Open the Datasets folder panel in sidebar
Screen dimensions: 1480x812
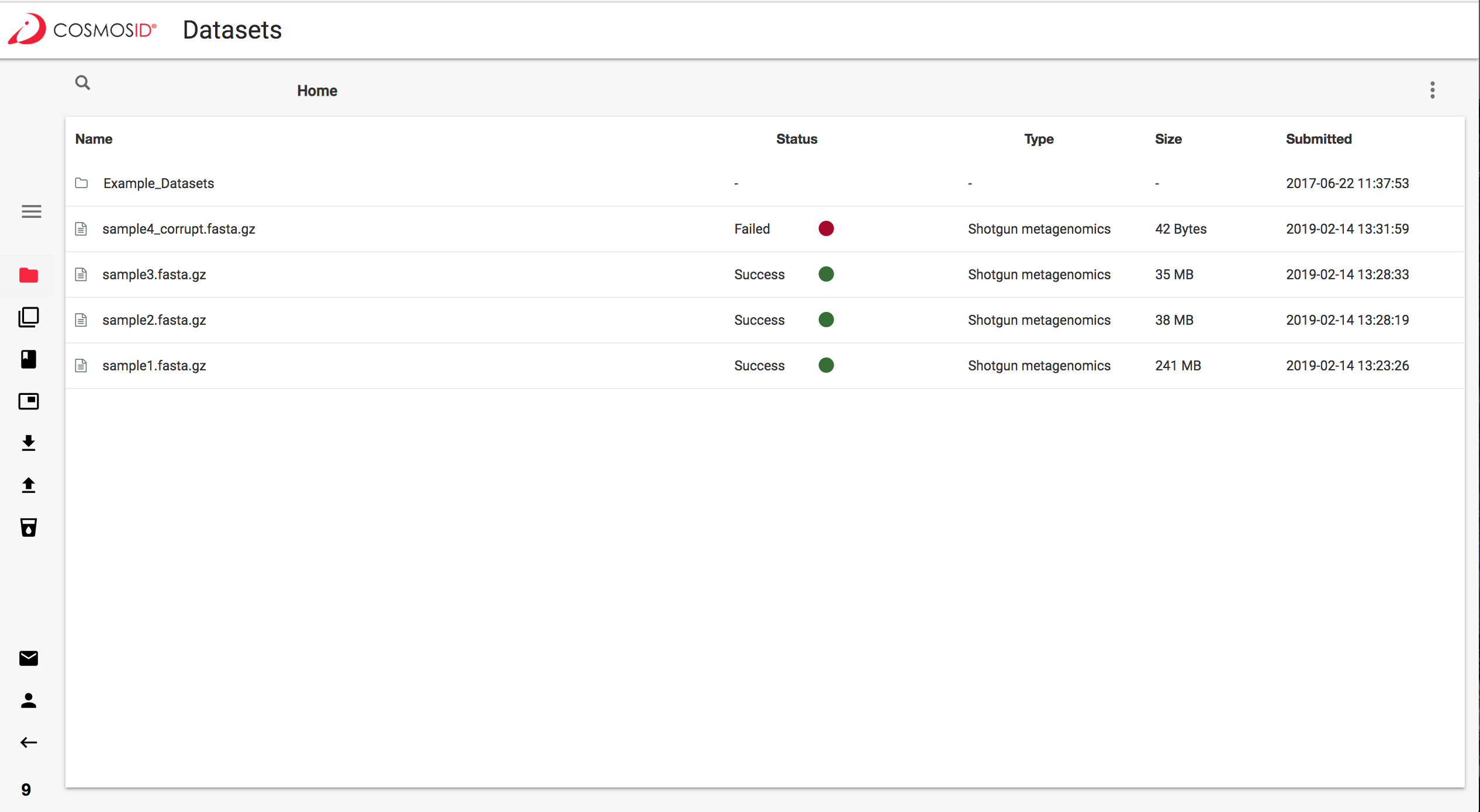[x=29, y=275]
